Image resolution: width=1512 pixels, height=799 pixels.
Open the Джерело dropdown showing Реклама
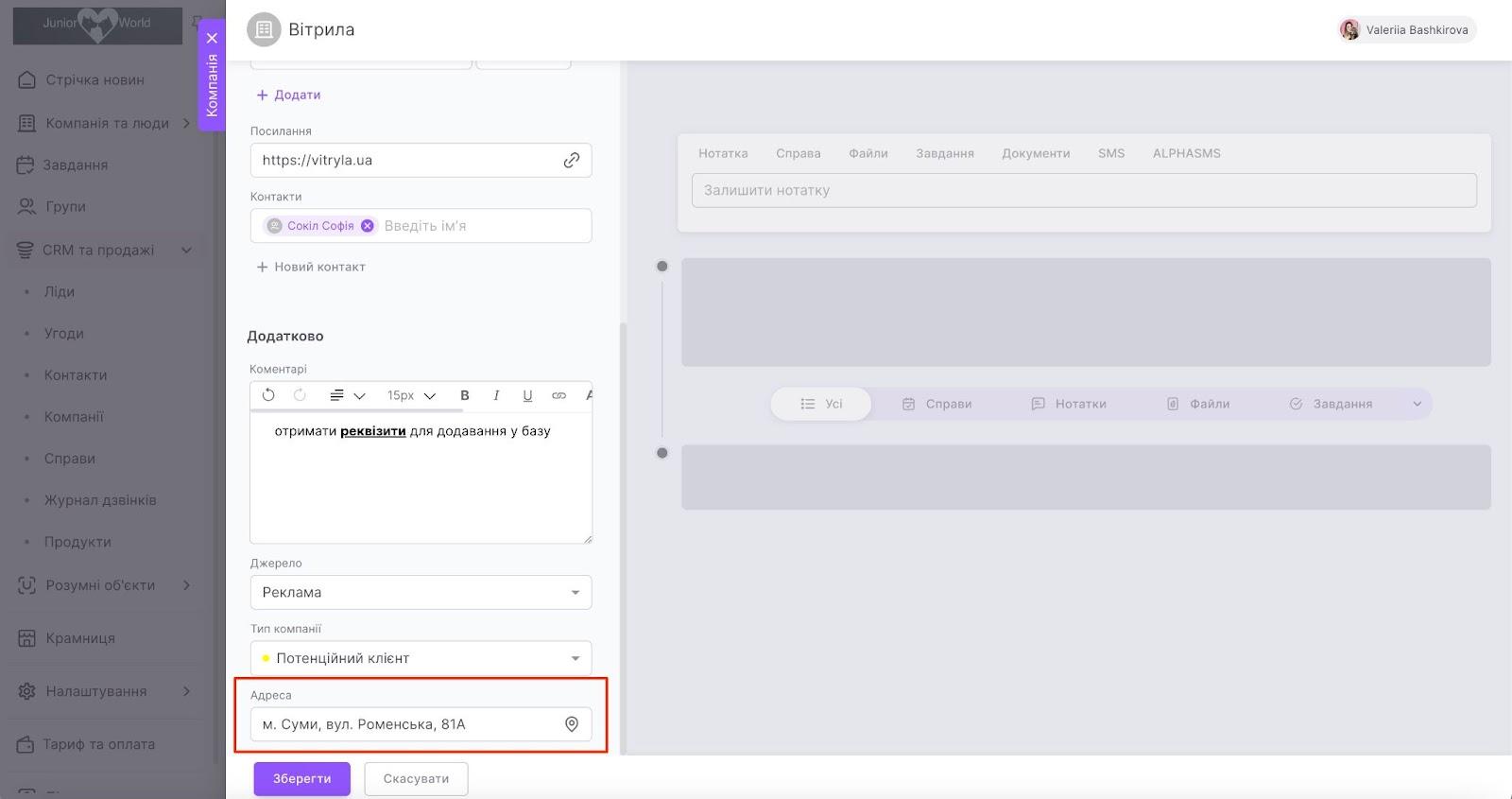421,592
